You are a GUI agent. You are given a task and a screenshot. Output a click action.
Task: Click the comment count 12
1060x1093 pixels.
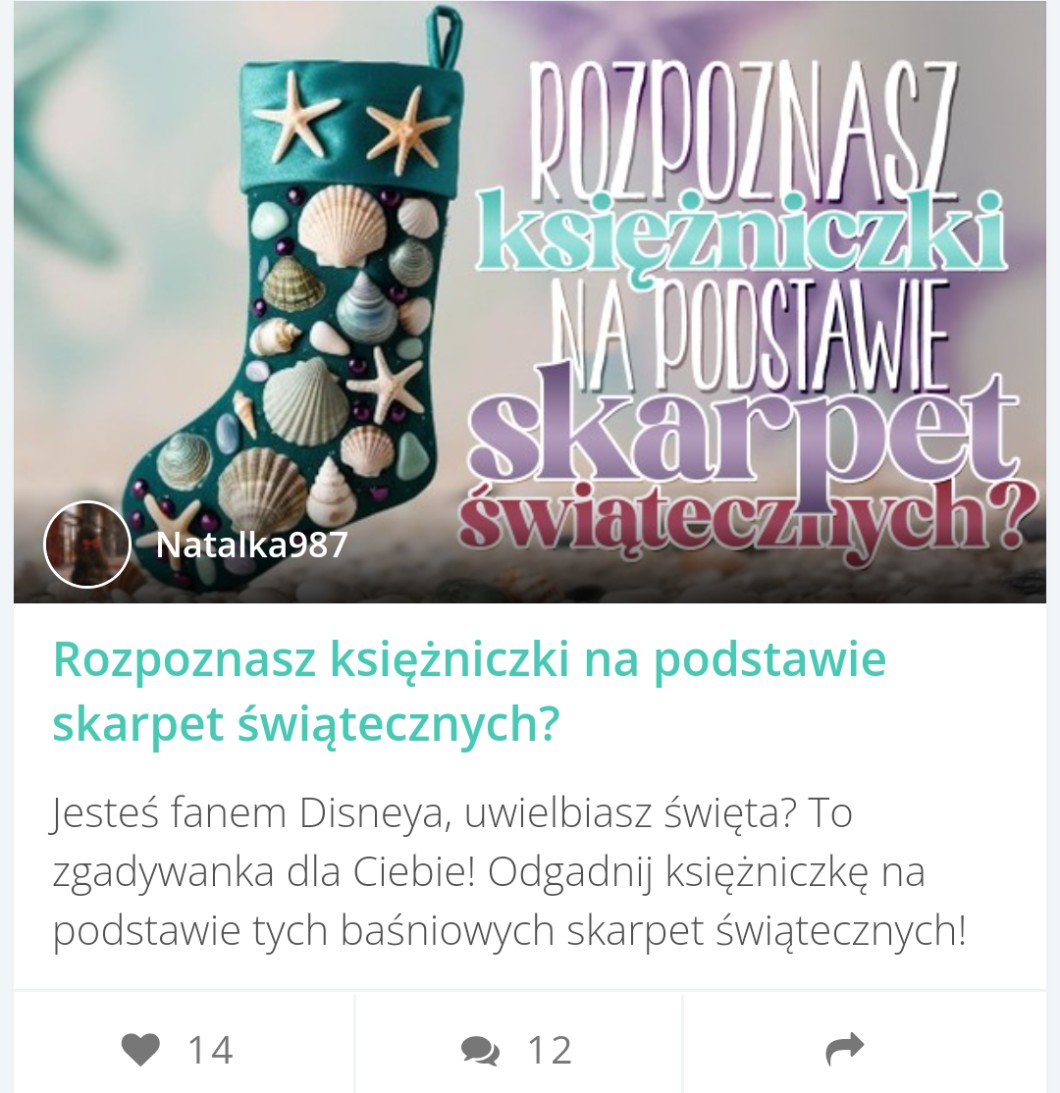(550, 1050)
